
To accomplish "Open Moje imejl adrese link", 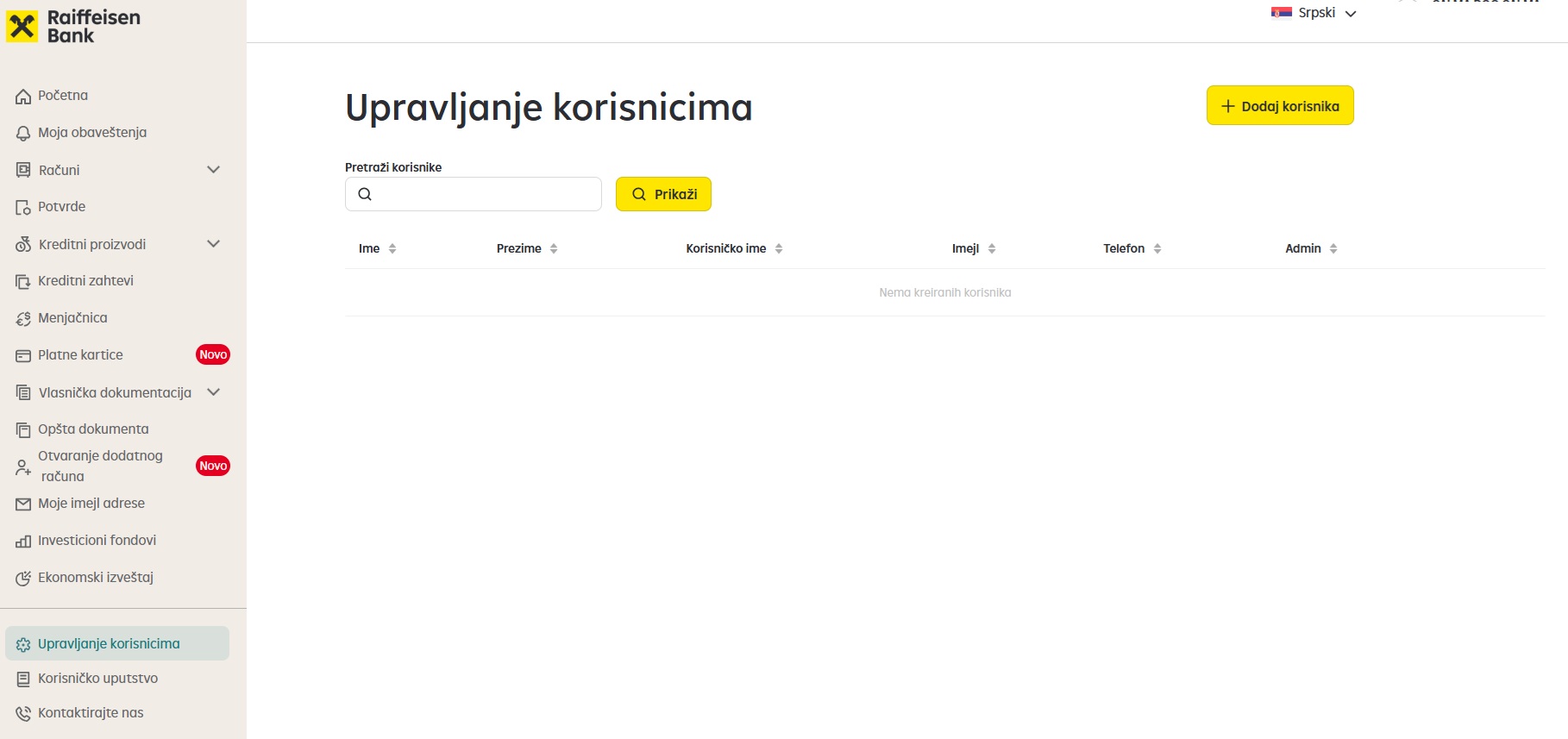I will (91, 504).
